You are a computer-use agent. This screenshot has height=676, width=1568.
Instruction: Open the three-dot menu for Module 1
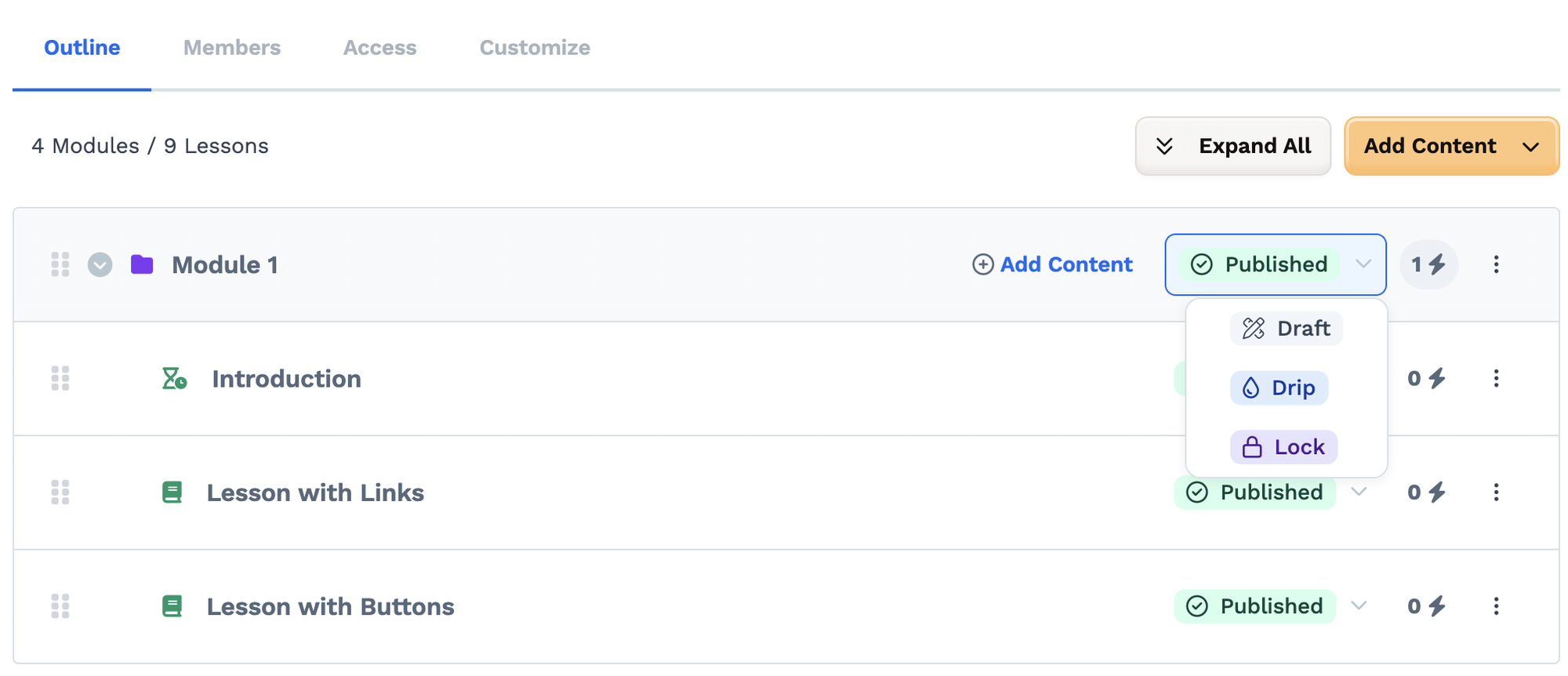pyautogui.click(x=1496, y=264)
